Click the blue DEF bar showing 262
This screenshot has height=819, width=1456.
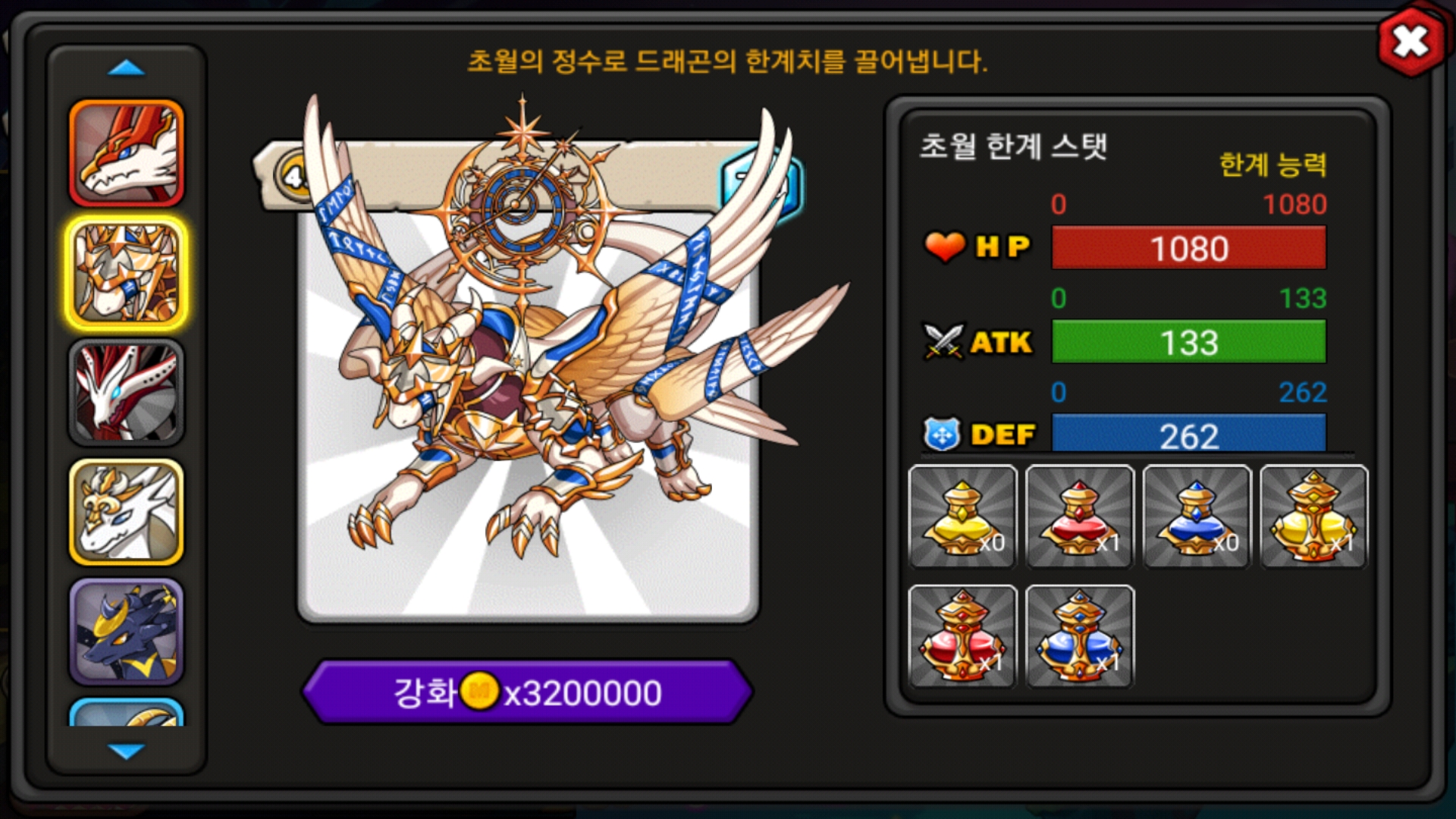[x=1189, y=433]
